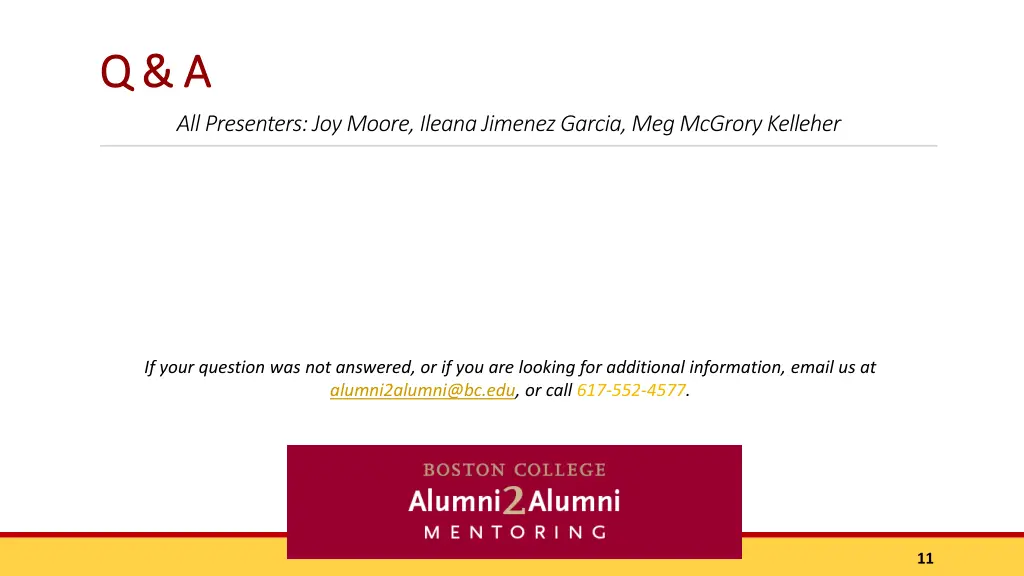Click the MENTORING word in the logo
Screen dimensions: 1024x576
pyautogui.click(x=515, y=532)
